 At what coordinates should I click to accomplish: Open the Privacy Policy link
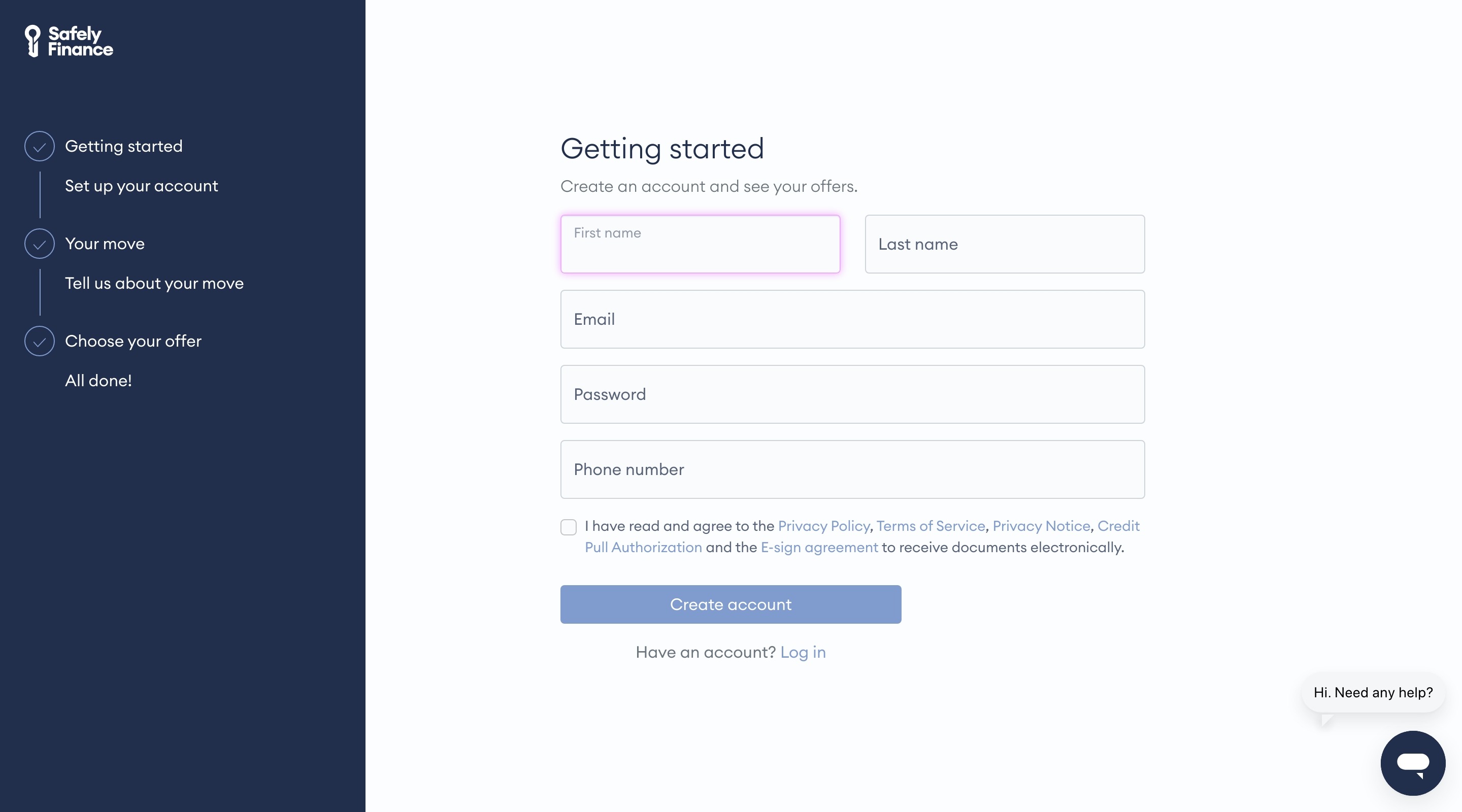coord(823,526)
